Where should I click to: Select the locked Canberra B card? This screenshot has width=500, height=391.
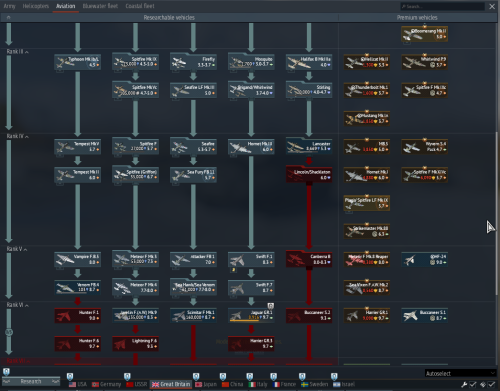(309, 259)
